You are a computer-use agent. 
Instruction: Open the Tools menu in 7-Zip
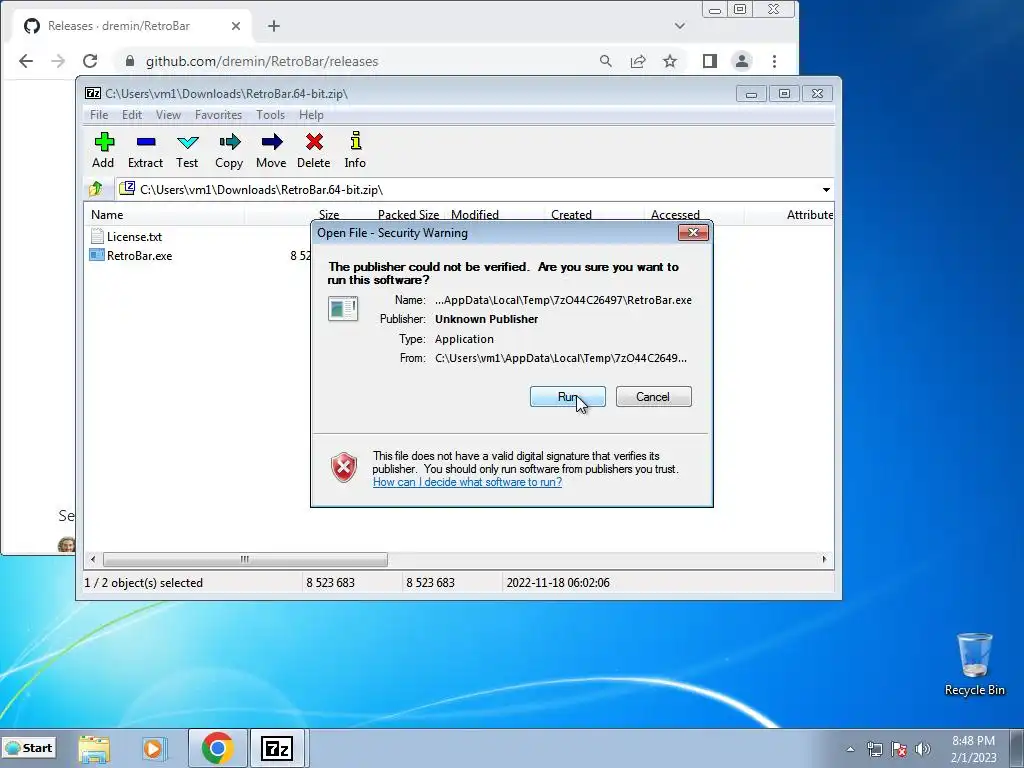(x=270, y=114)
